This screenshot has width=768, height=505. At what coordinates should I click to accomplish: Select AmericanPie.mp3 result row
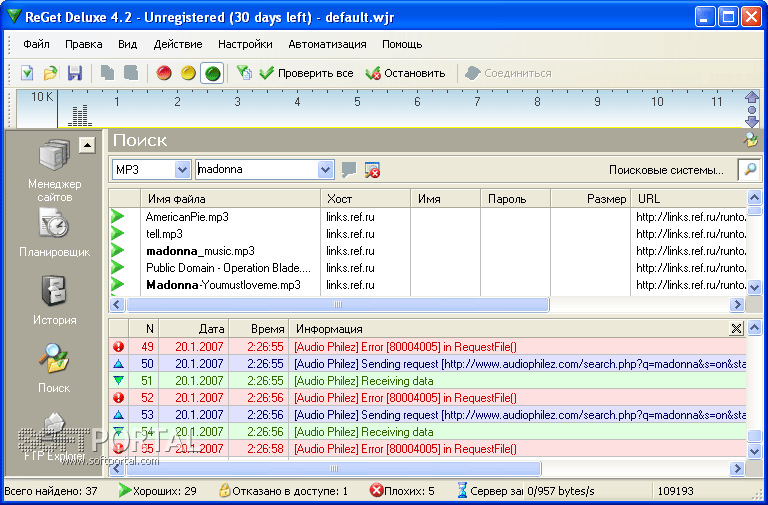pyautogui.click(x=428, y=216)
